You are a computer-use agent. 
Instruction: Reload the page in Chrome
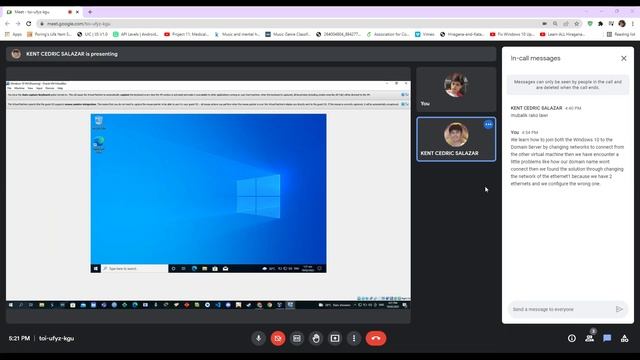pyautogui.click(x=29, y=24)
